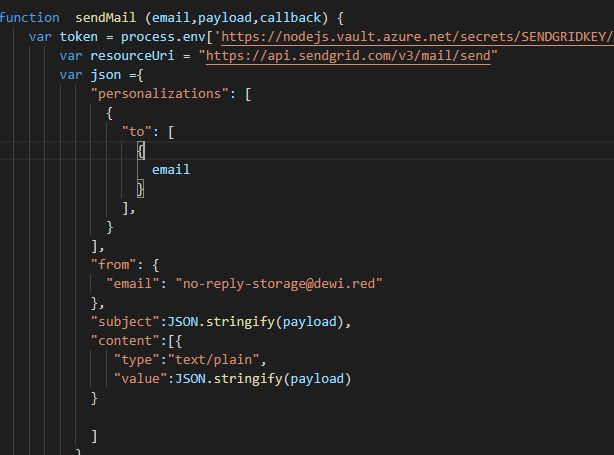The width and height of the screenshot is (614, 455).
Task: Click the no-reply-storage@dewi.red string
Action: [x=279, y=283]
